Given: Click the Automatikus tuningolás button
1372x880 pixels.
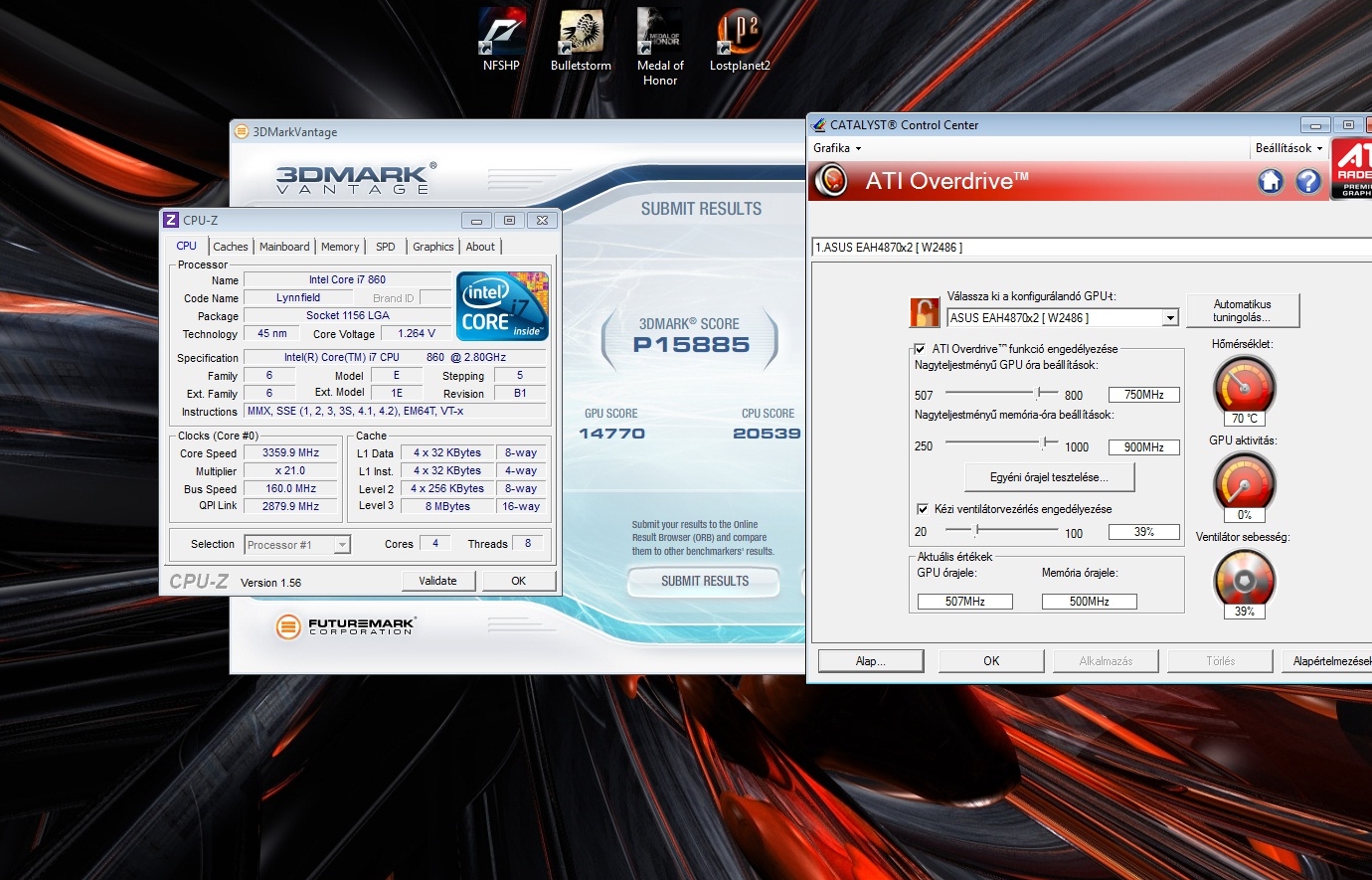Looking at the screenshot, I should click(x=1242, y=310).
